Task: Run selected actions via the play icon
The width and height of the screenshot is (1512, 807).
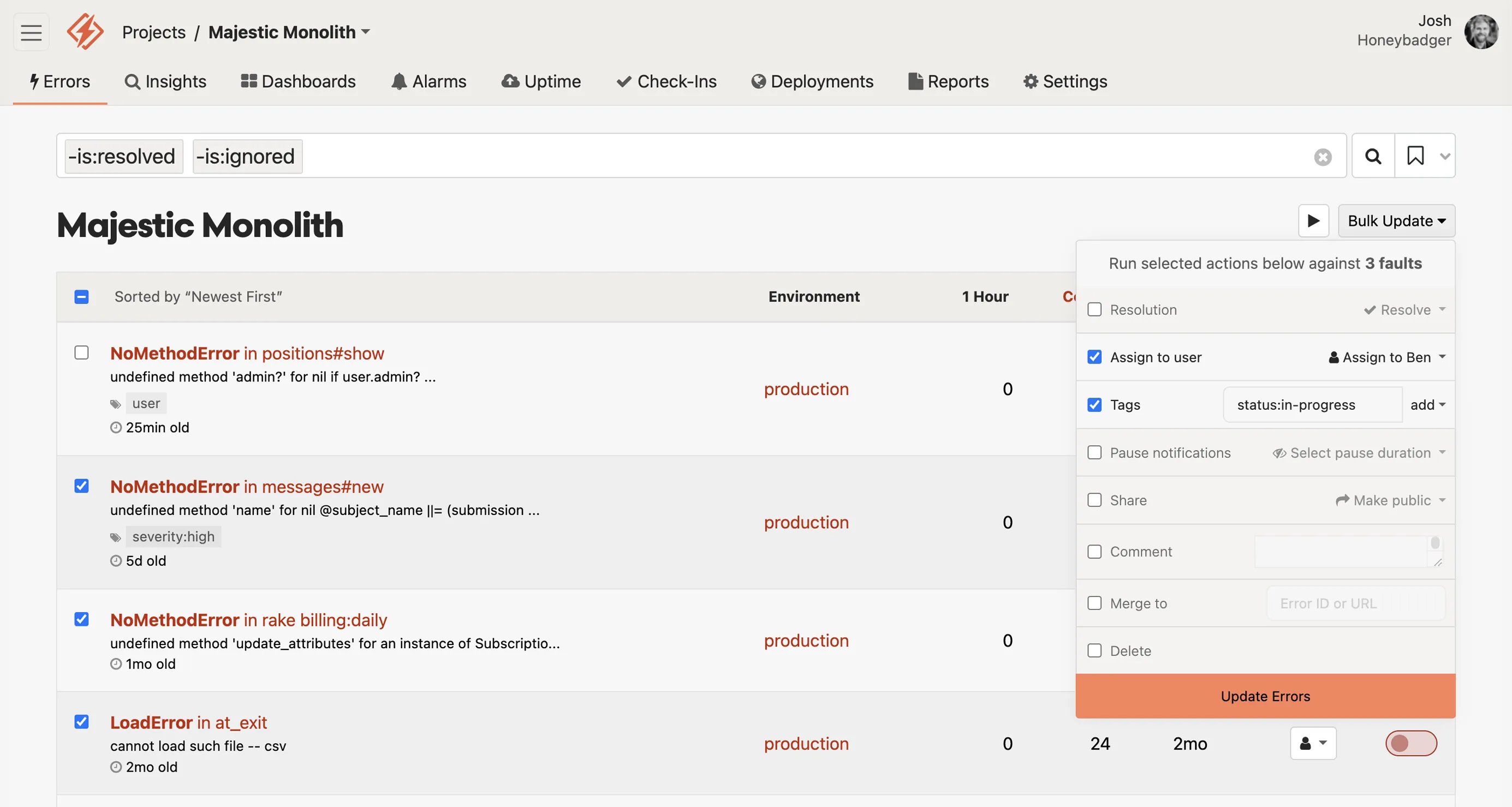Action: [1313, 220]
